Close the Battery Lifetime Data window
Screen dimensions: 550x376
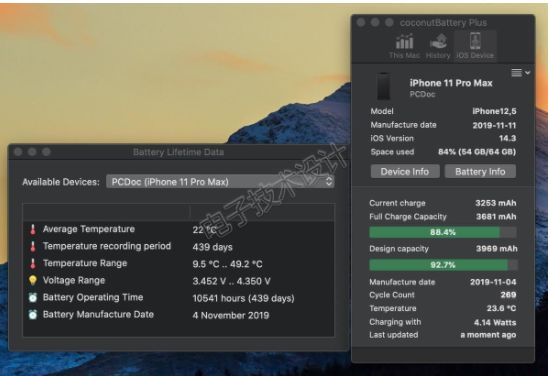(x=18, y=152)
